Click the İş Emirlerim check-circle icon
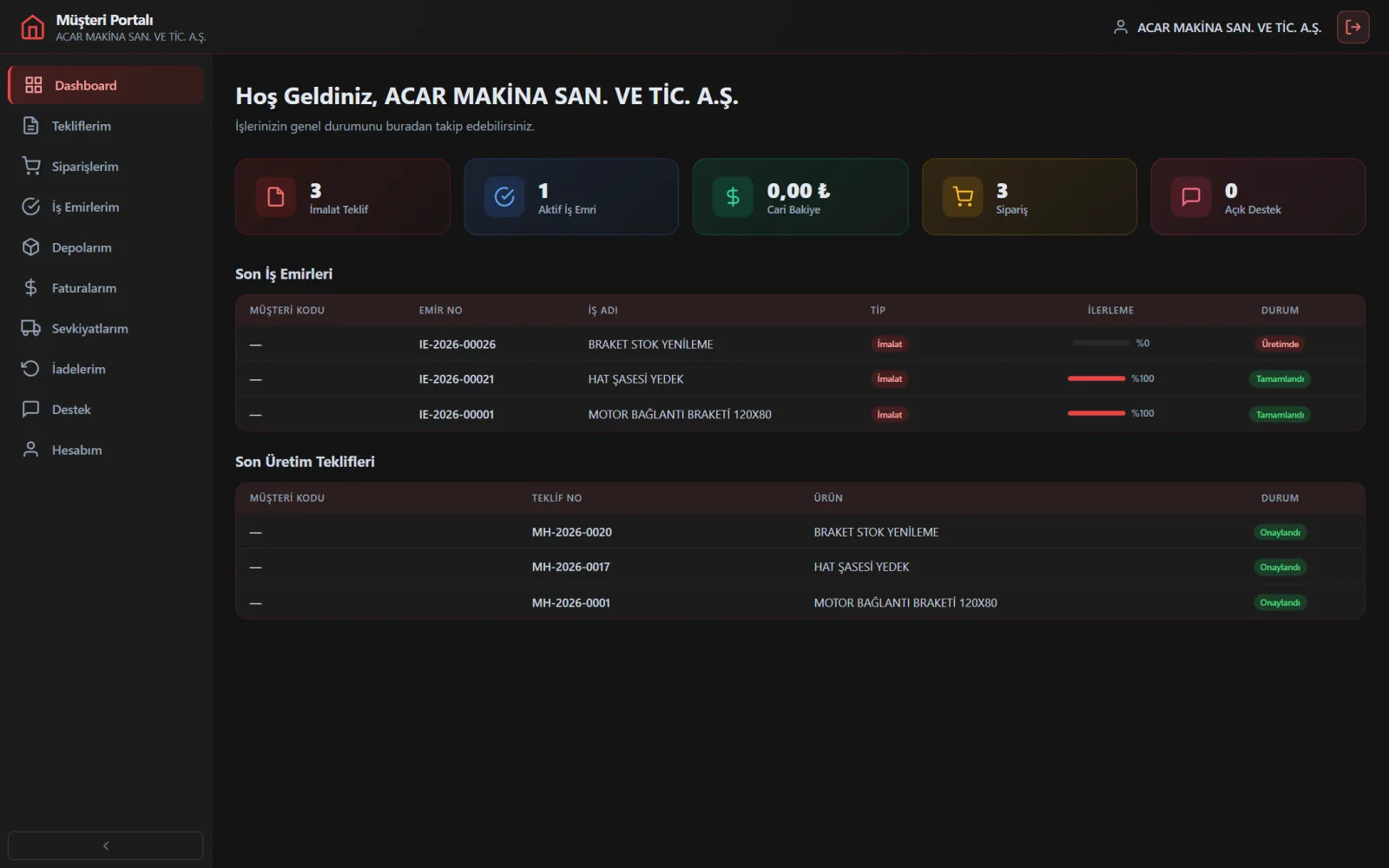Image resolution: width=1389 pixels, height=868 pixels. point(30,207)
